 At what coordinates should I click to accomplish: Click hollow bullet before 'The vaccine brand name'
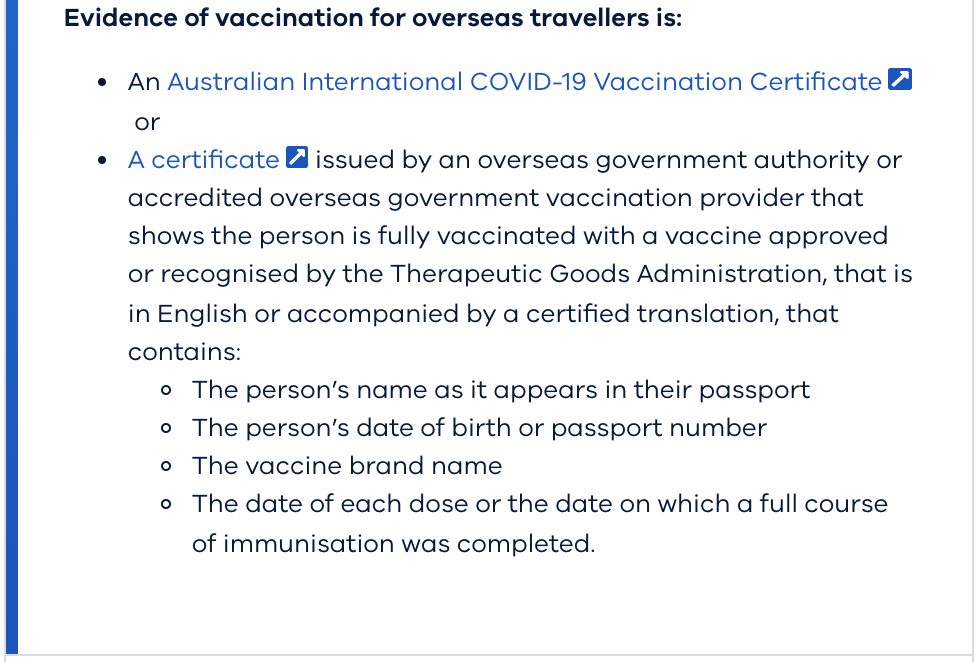coord(166,466)
